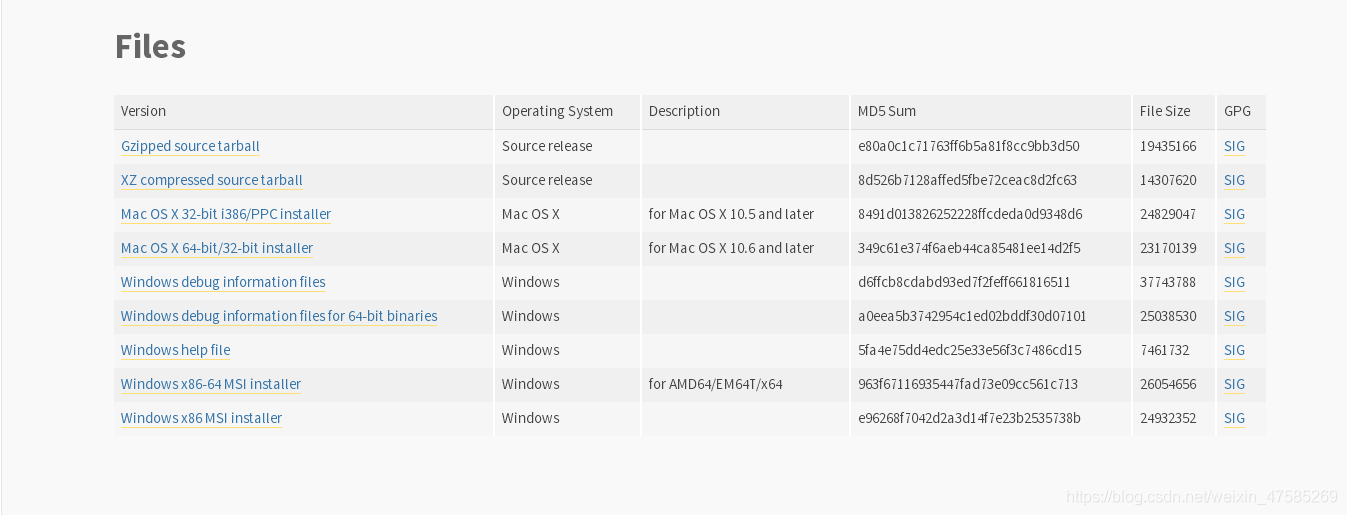Viewport: 1347px width, 515px height.
Task: Open SIG for Windows x86 MSI installer
Action: click(x=1234, y=418)
